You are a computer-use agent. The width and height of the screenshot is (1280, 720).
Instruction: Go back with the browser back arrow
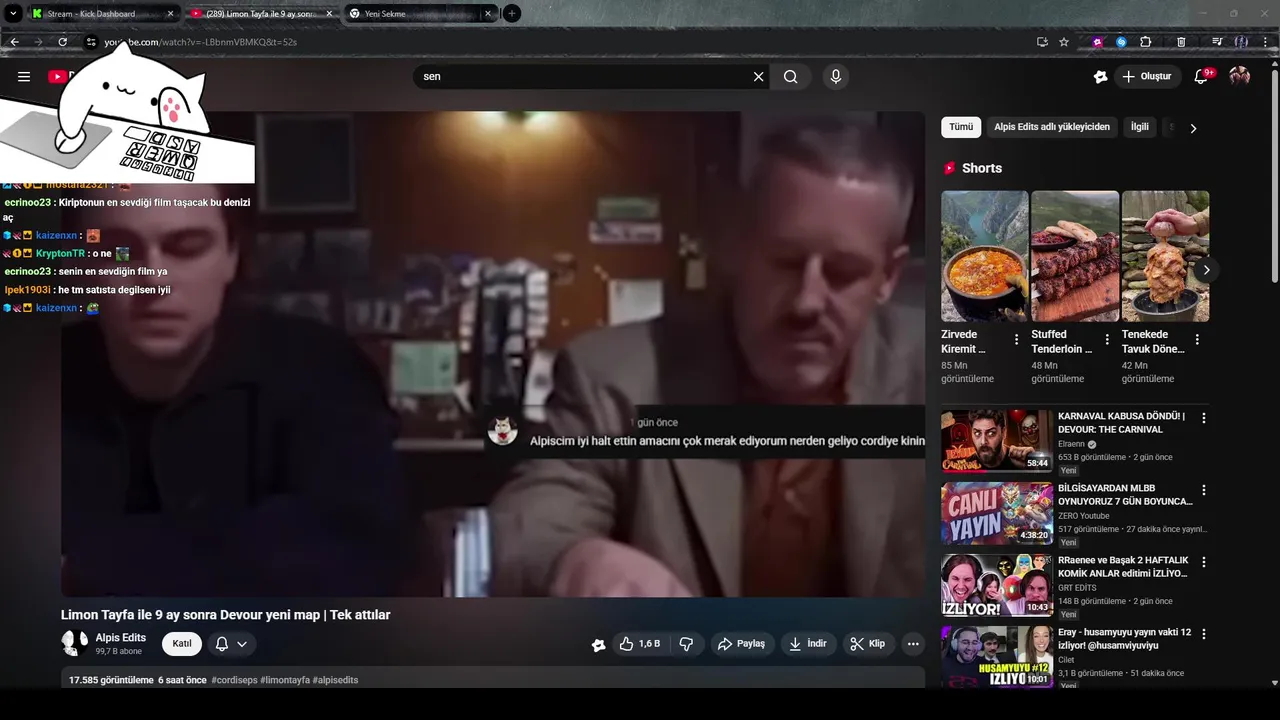point(14,42)
